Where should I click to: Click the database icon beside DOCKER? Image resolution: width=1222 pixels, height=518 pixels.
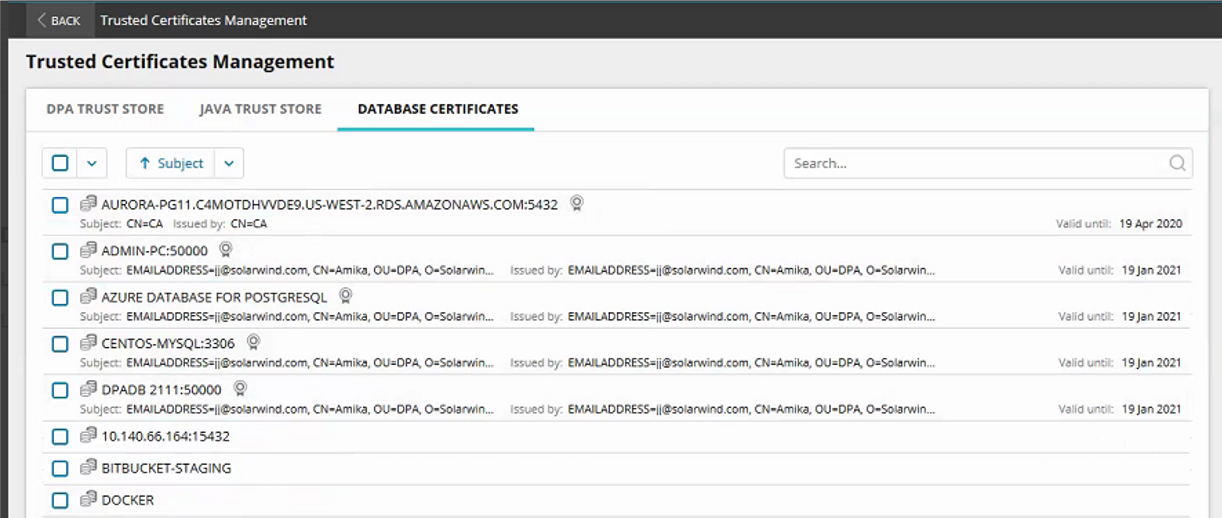(x=88, y=499)
